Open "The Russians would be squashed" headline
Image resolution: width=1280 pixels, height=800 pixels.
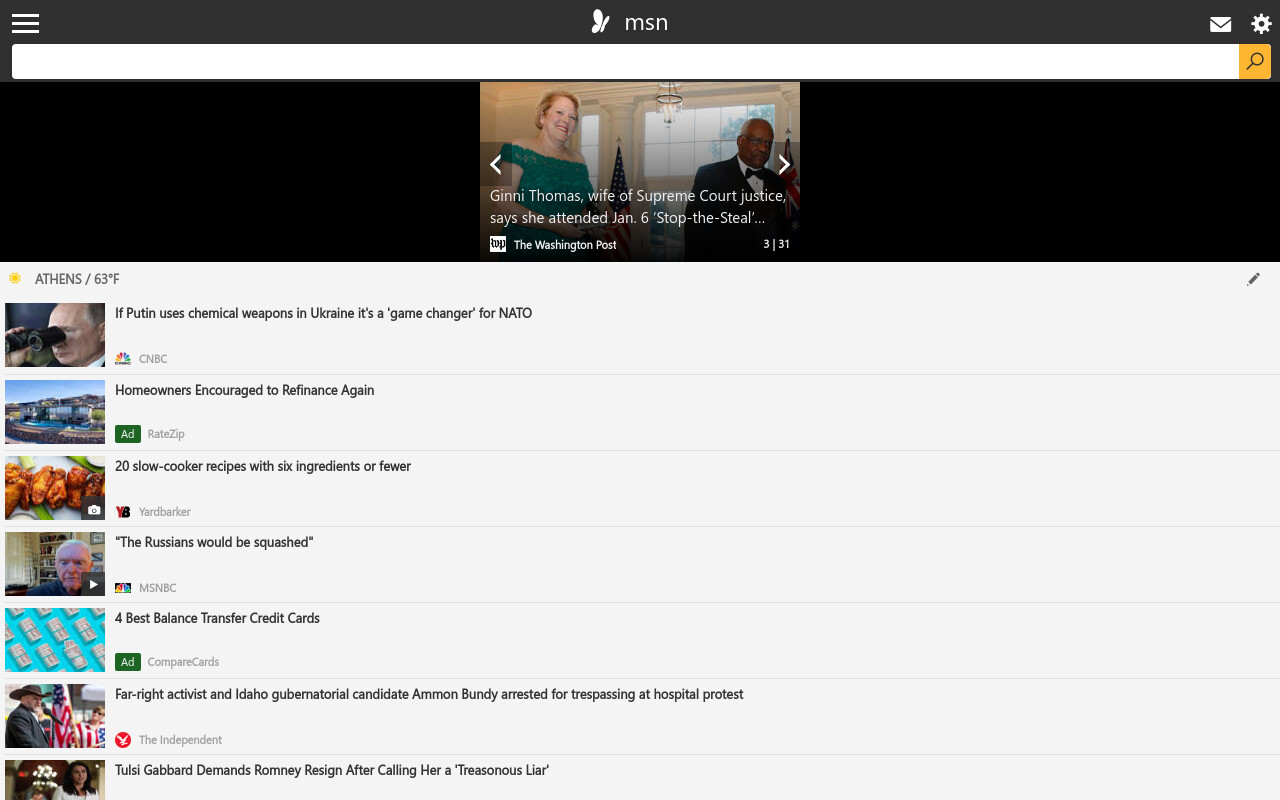pos(214,542)
